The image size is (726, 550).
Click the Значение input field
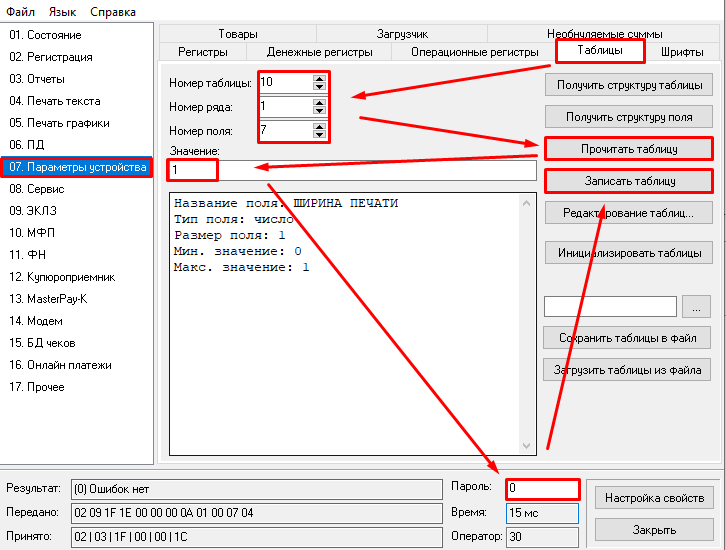(x=350, y=170)
